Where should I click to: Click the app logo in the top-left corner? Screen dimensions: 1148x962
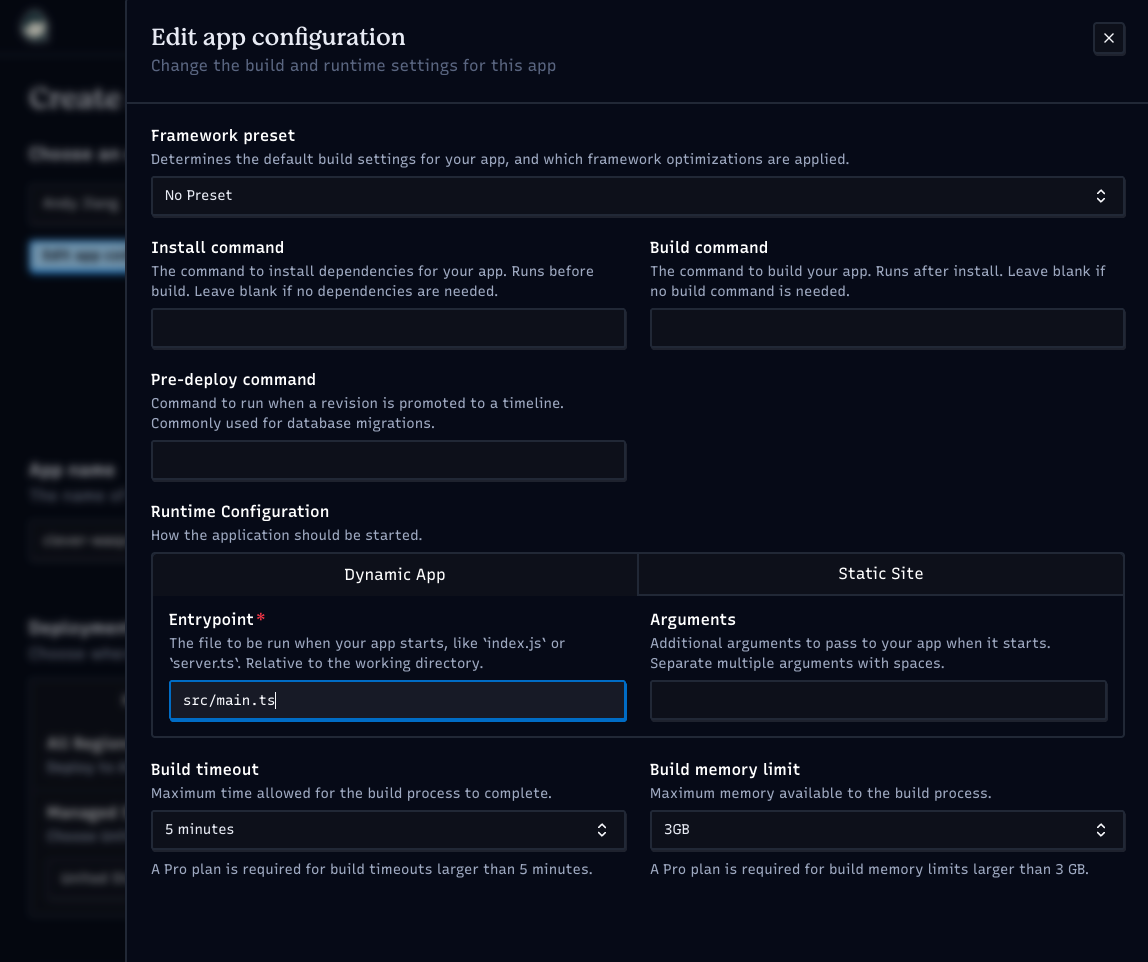tap(35, 26)
